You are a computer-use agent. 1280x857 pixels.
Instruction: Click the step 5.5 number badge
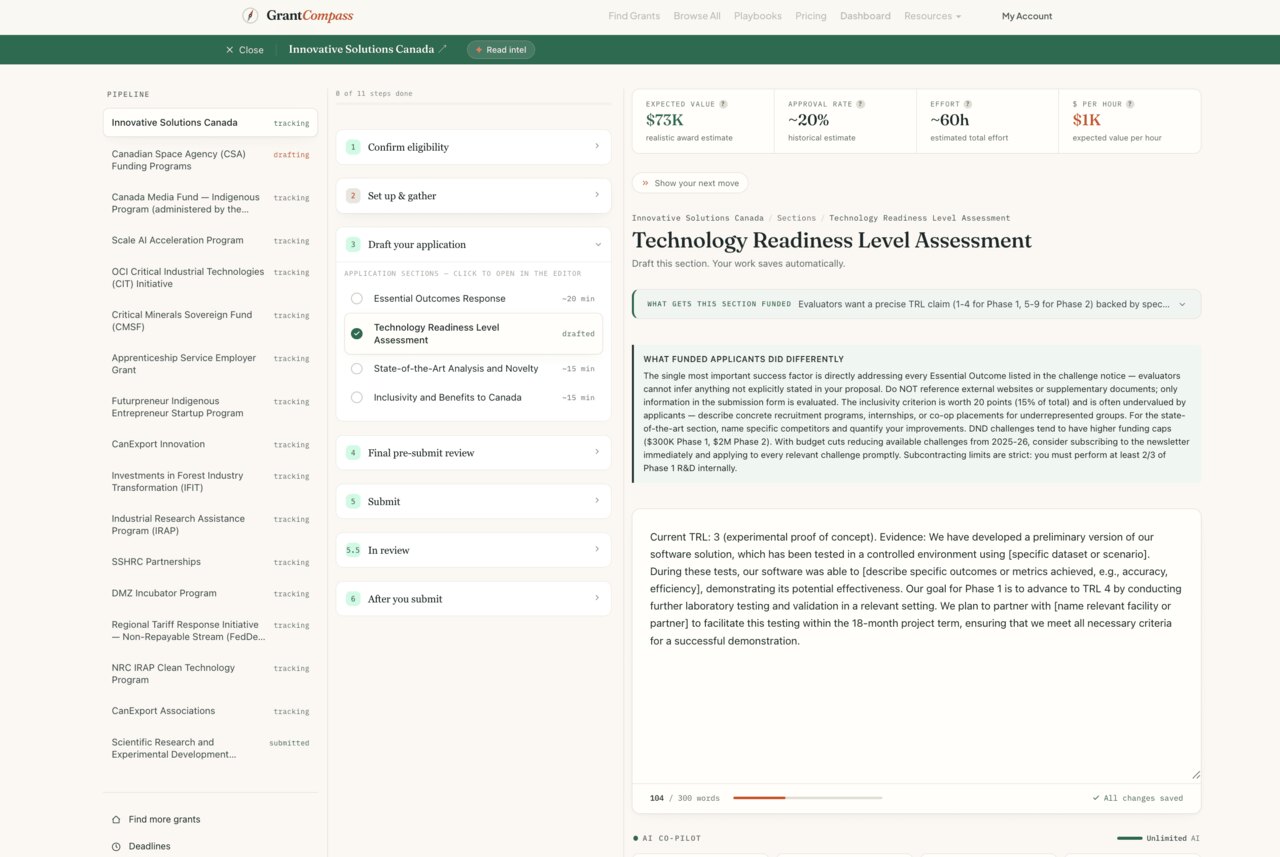[352, 550]
